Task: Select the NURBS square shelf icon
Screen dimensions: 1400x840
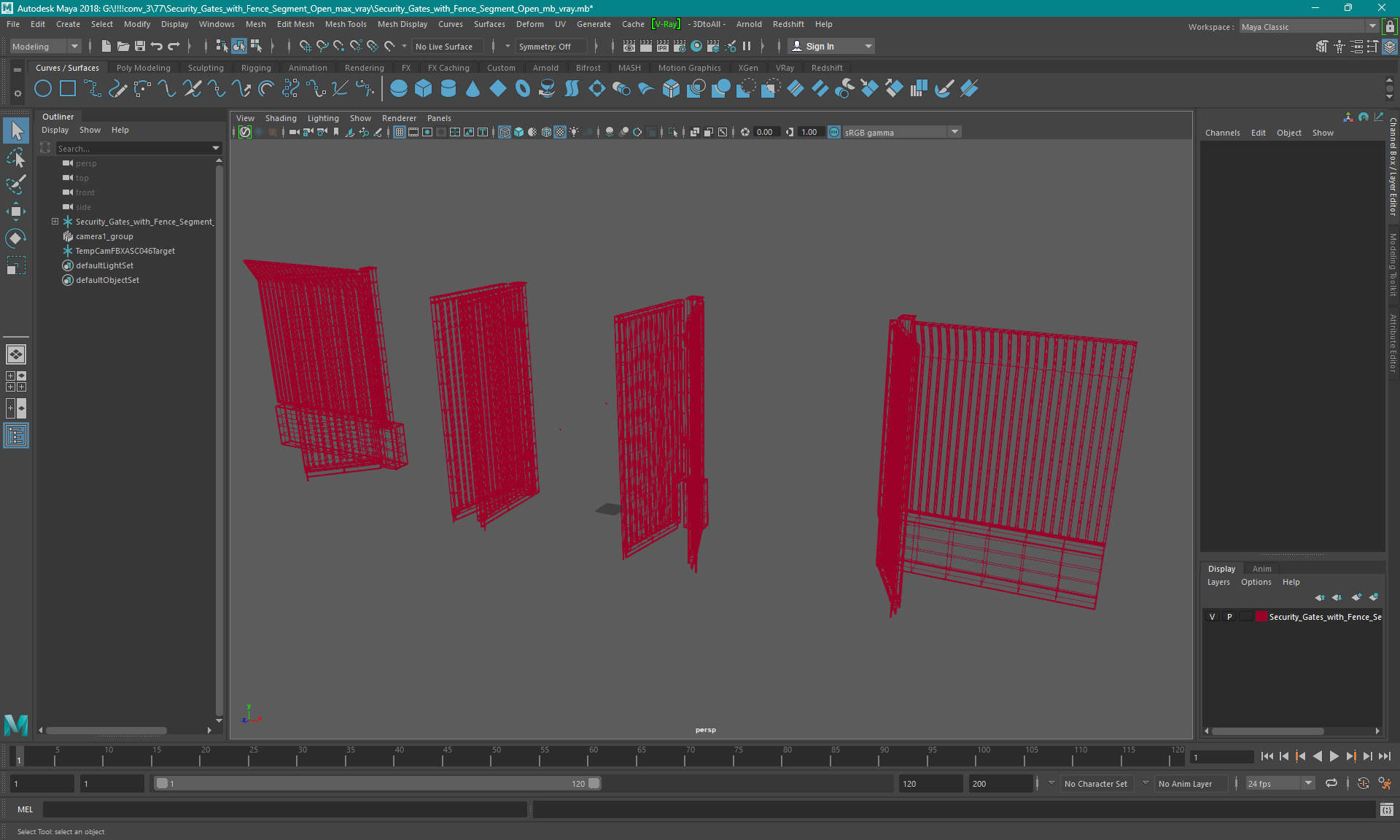Action: [68, 89]
